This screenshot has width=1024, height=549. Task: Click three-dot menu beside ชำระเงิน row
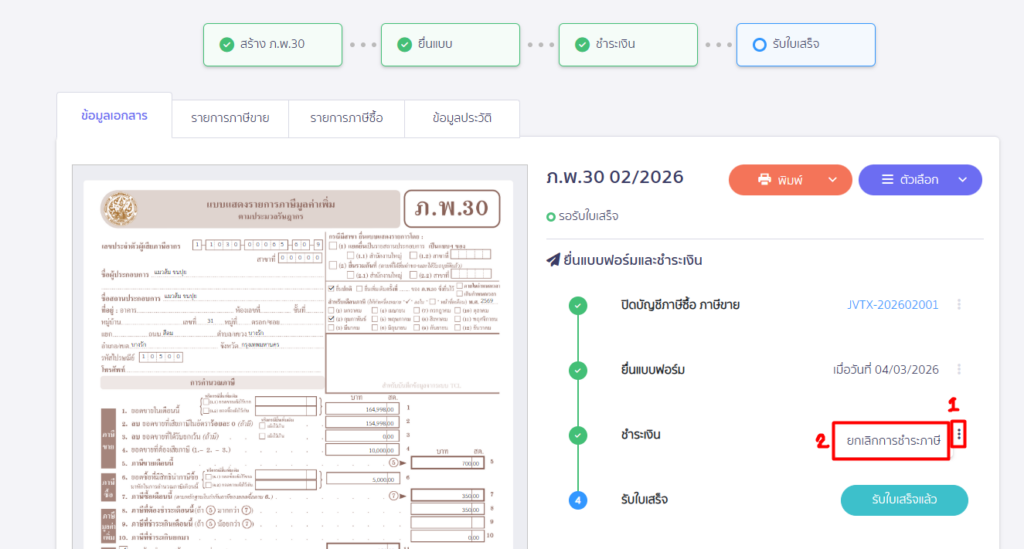point(960,434)
